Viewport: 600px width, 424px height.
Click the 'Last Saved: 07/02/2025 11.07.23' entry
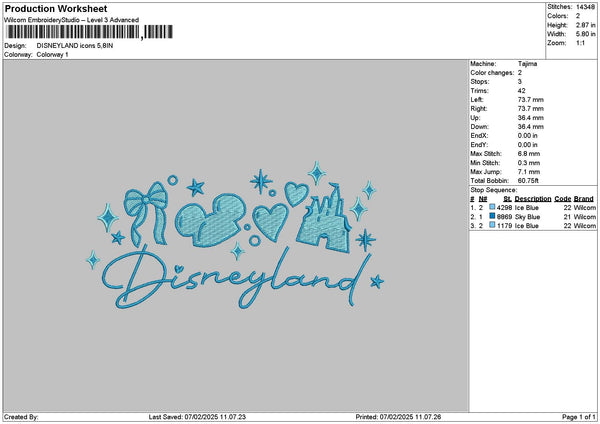[x=197, y=417]
